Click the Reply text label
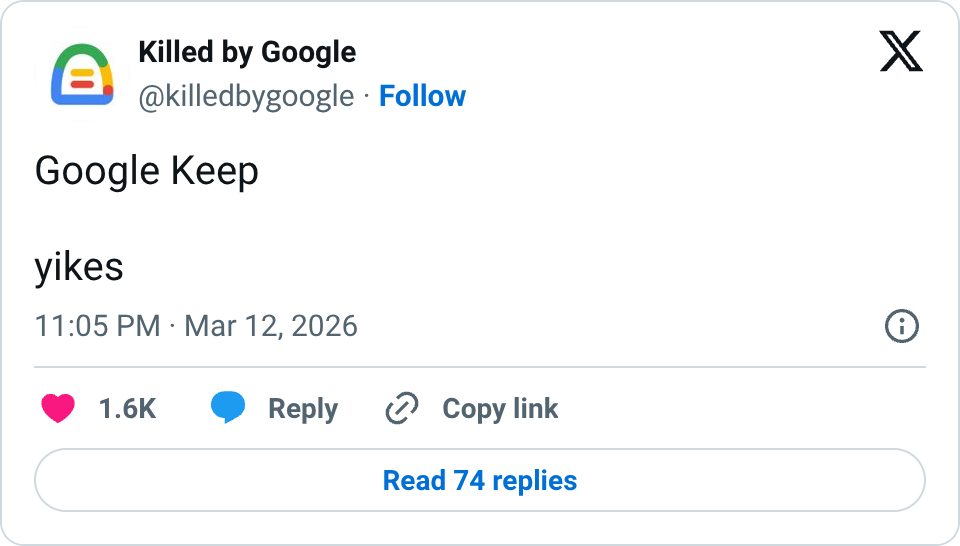The height and width of the screenshot is (546, 960). 303,408
